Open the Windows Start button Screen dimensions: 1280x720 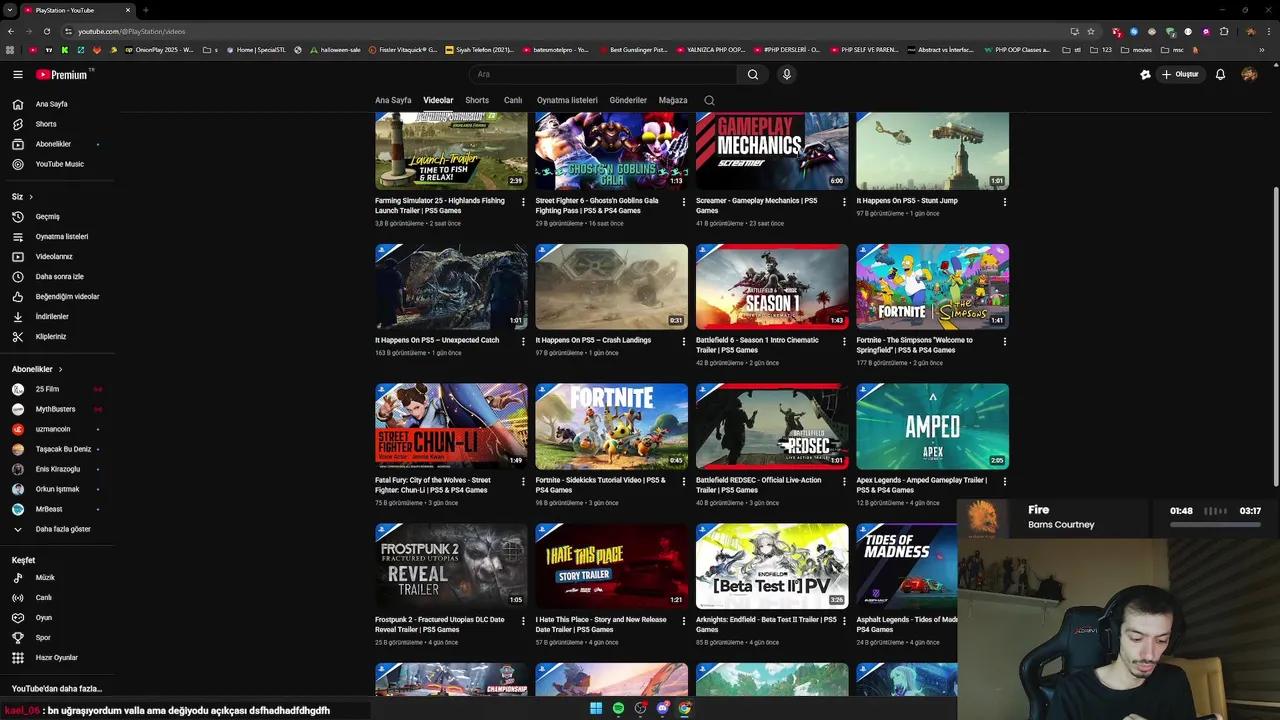coord(596,708)
